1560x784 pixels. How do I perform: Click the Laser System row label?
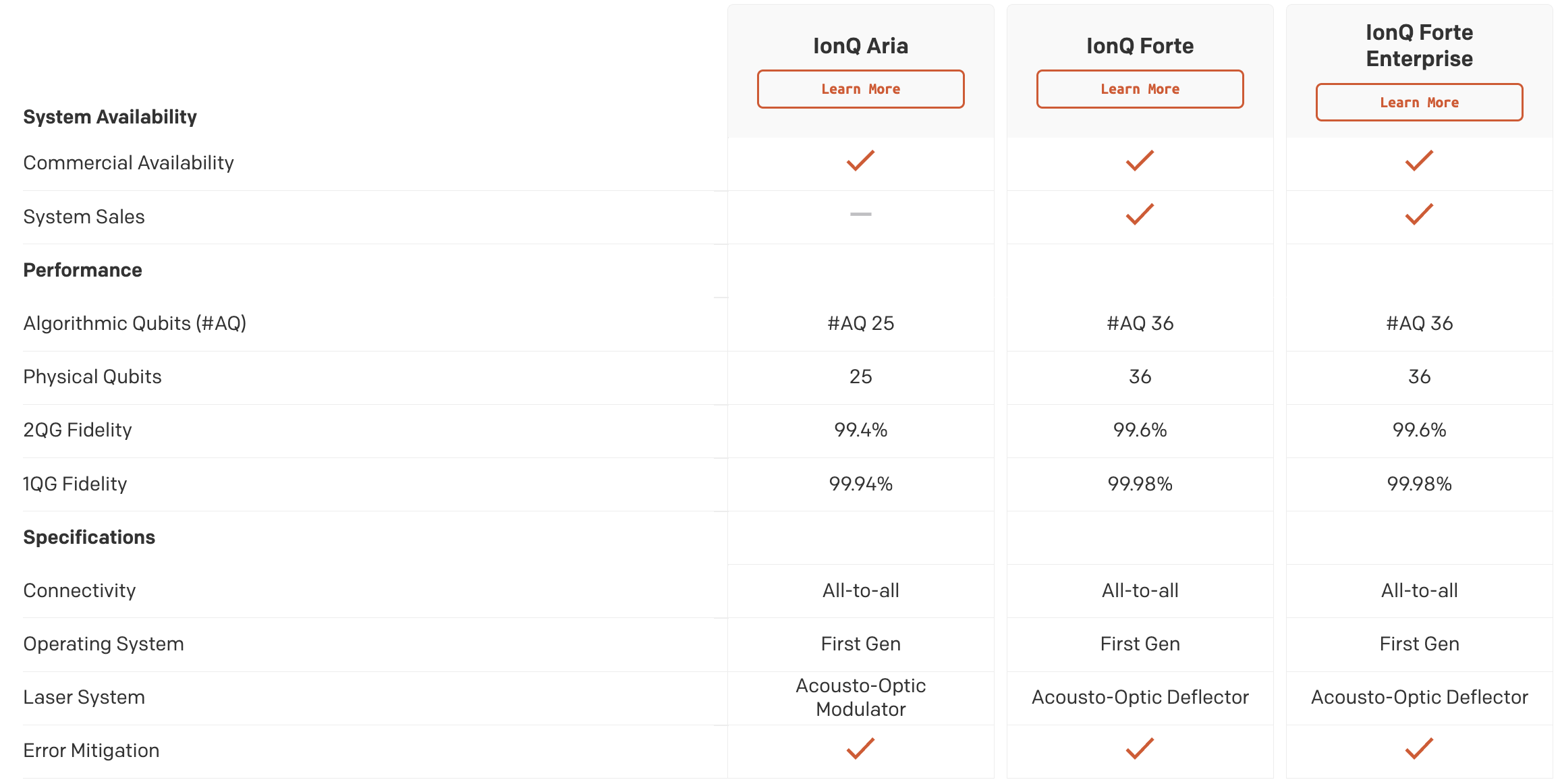(84, 698)
